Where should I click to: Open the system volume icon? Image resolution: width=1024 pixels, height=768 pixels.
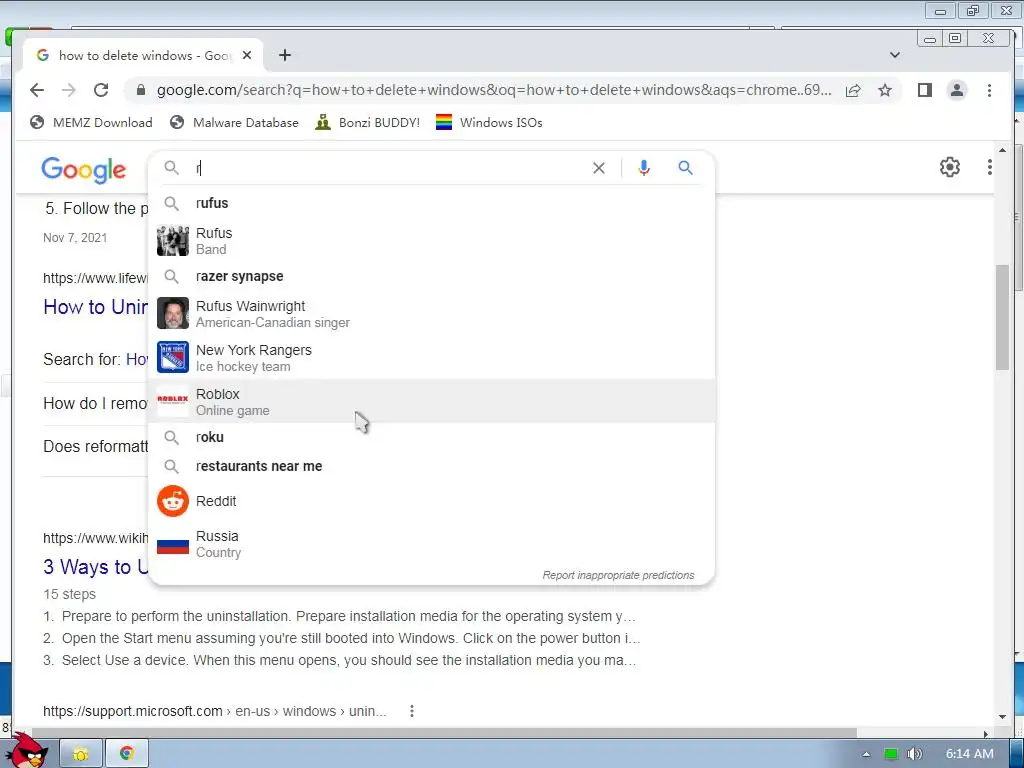[x=914, y=754]
